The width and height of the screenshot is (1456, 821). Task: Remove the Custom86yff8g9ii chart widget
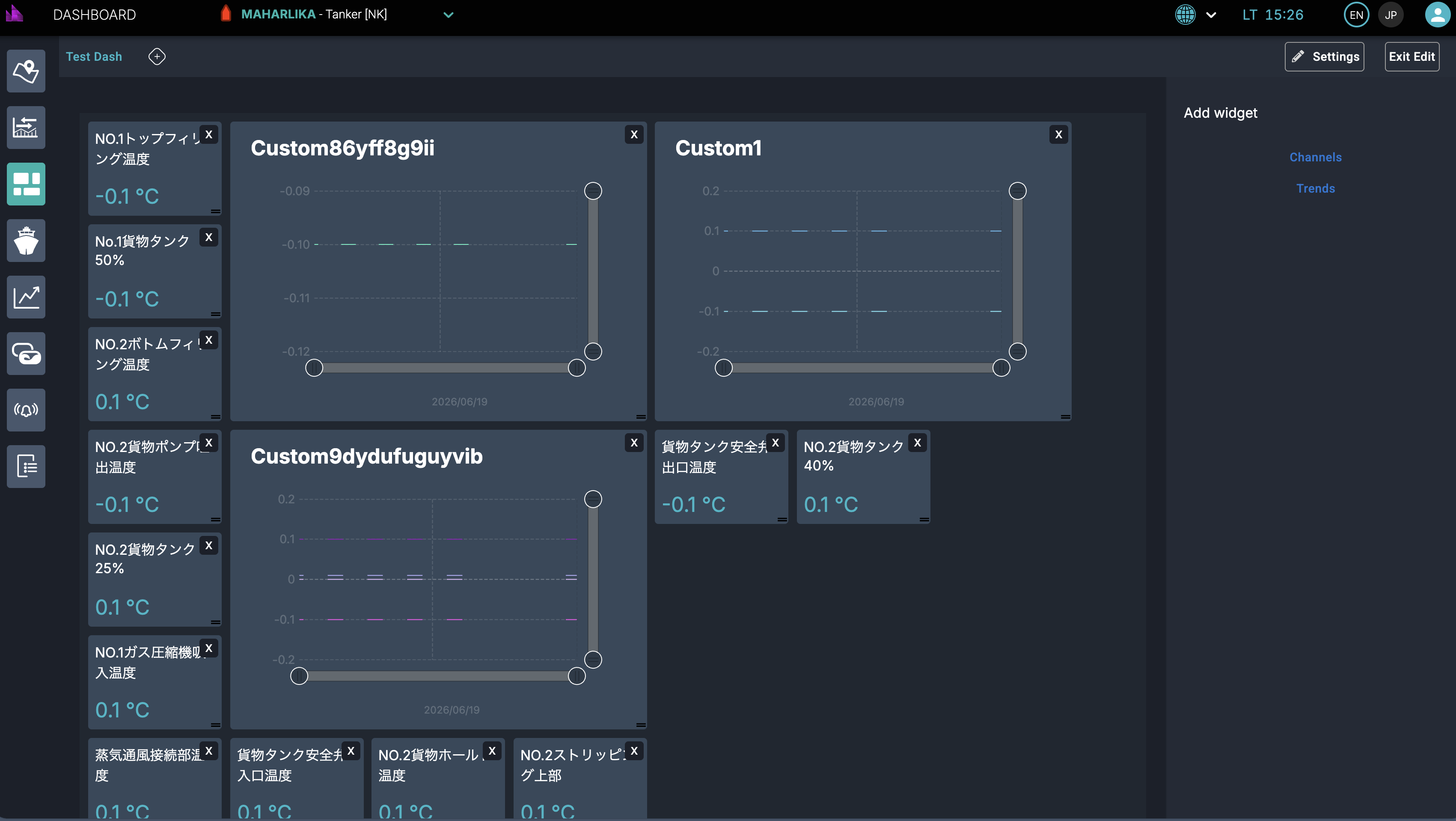[x=633, y=134]
